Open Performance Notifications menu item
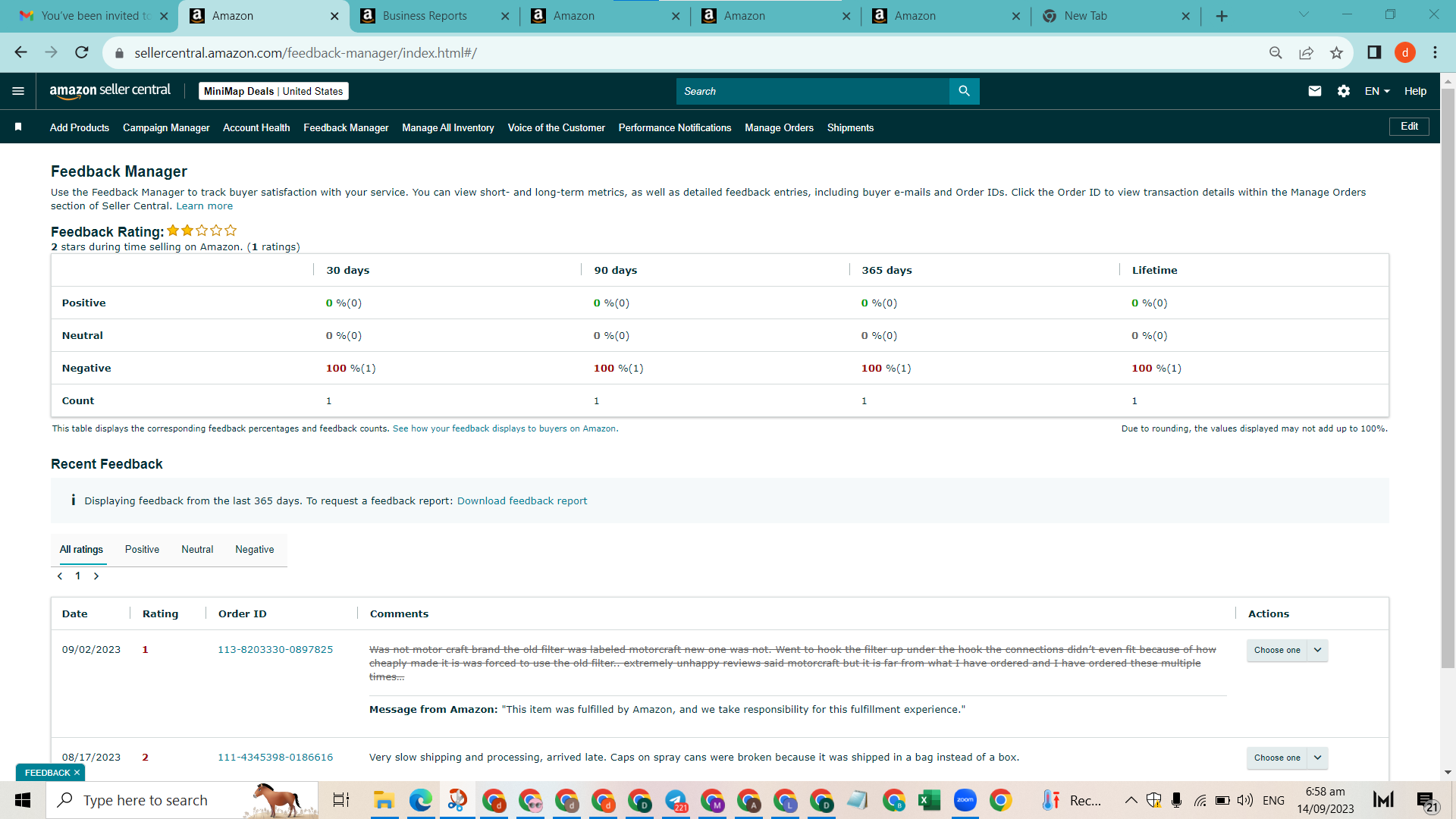Screen dimensions: 1456x819 click(675, 127)
